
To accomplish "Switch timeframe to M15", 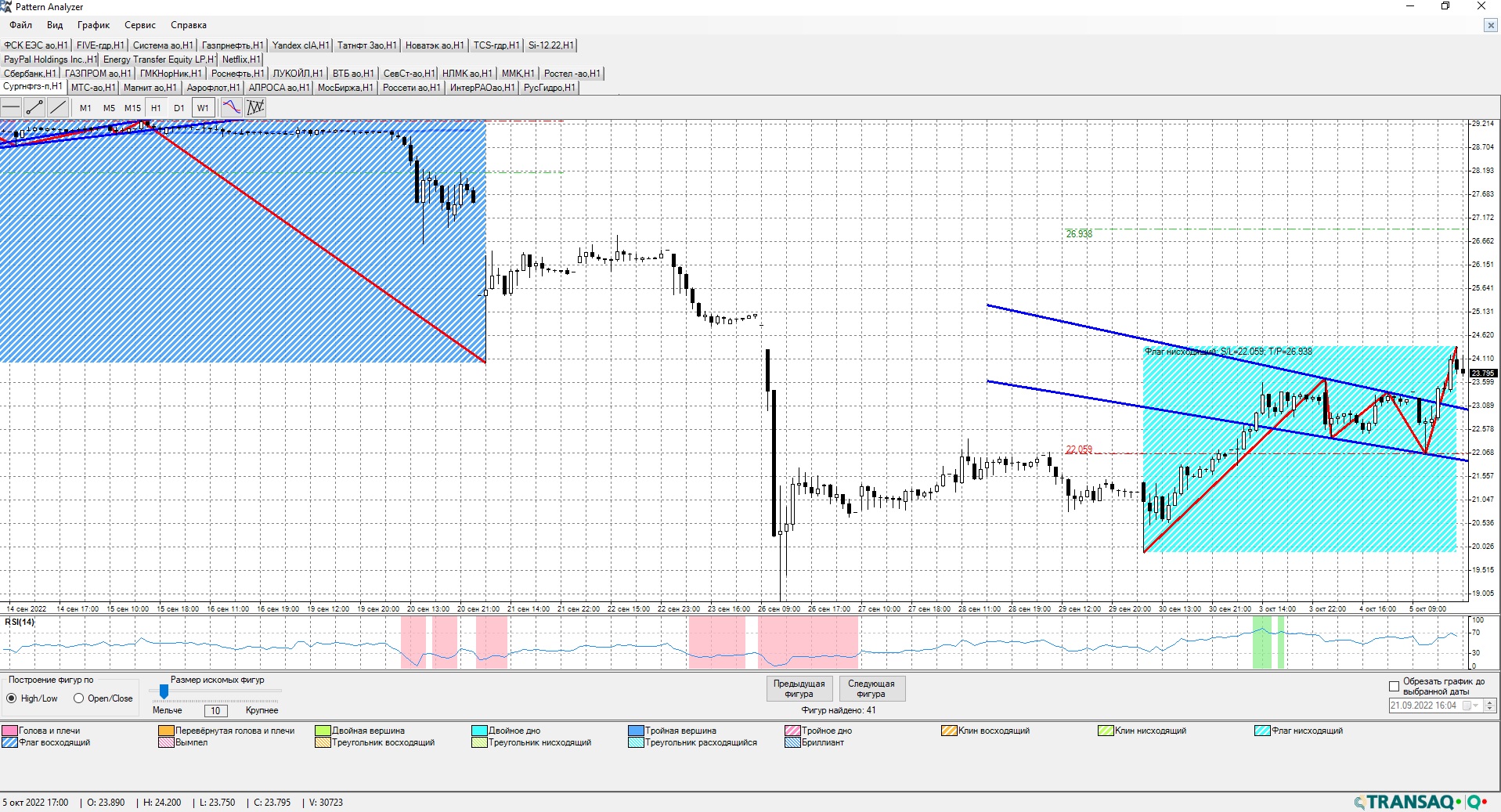I will click(132, 108).
